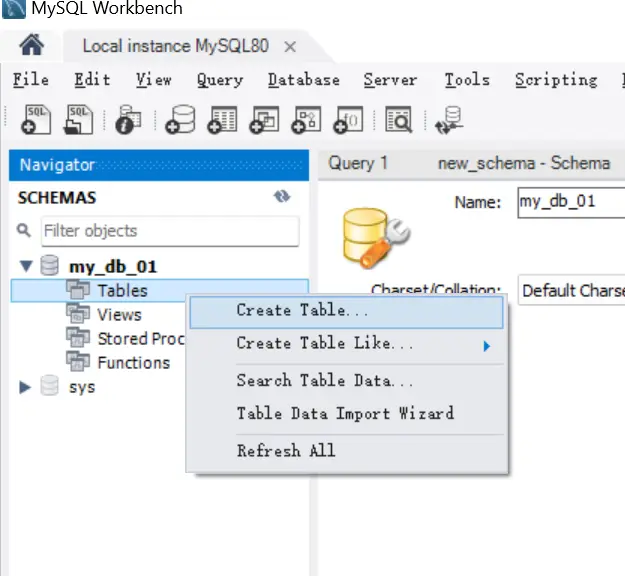
Task: Choose Table Data Import Wizard
Action: 346,414
